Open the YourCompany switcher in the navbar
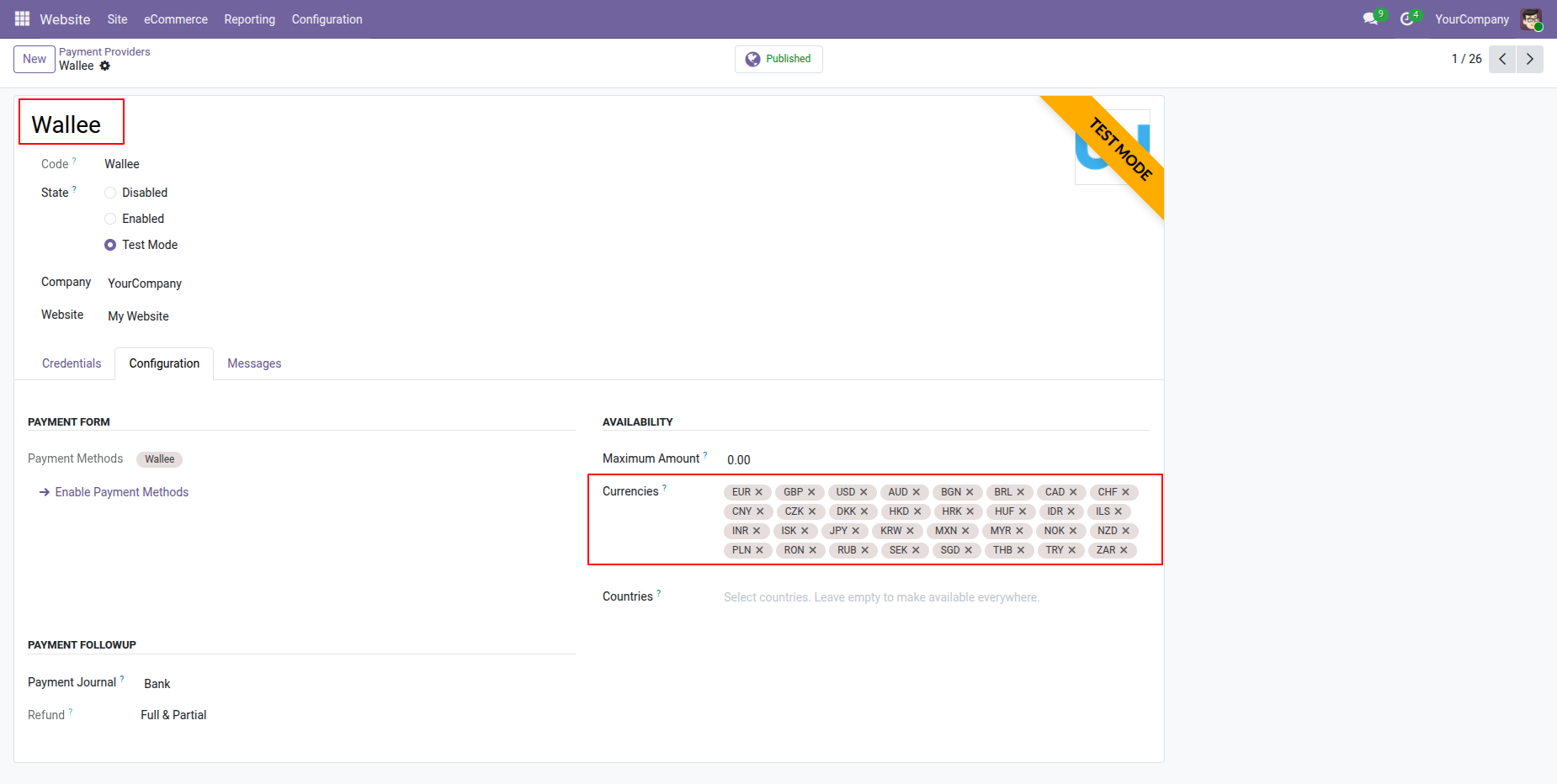This screenshot has width=1557, height=784. 1472,19
